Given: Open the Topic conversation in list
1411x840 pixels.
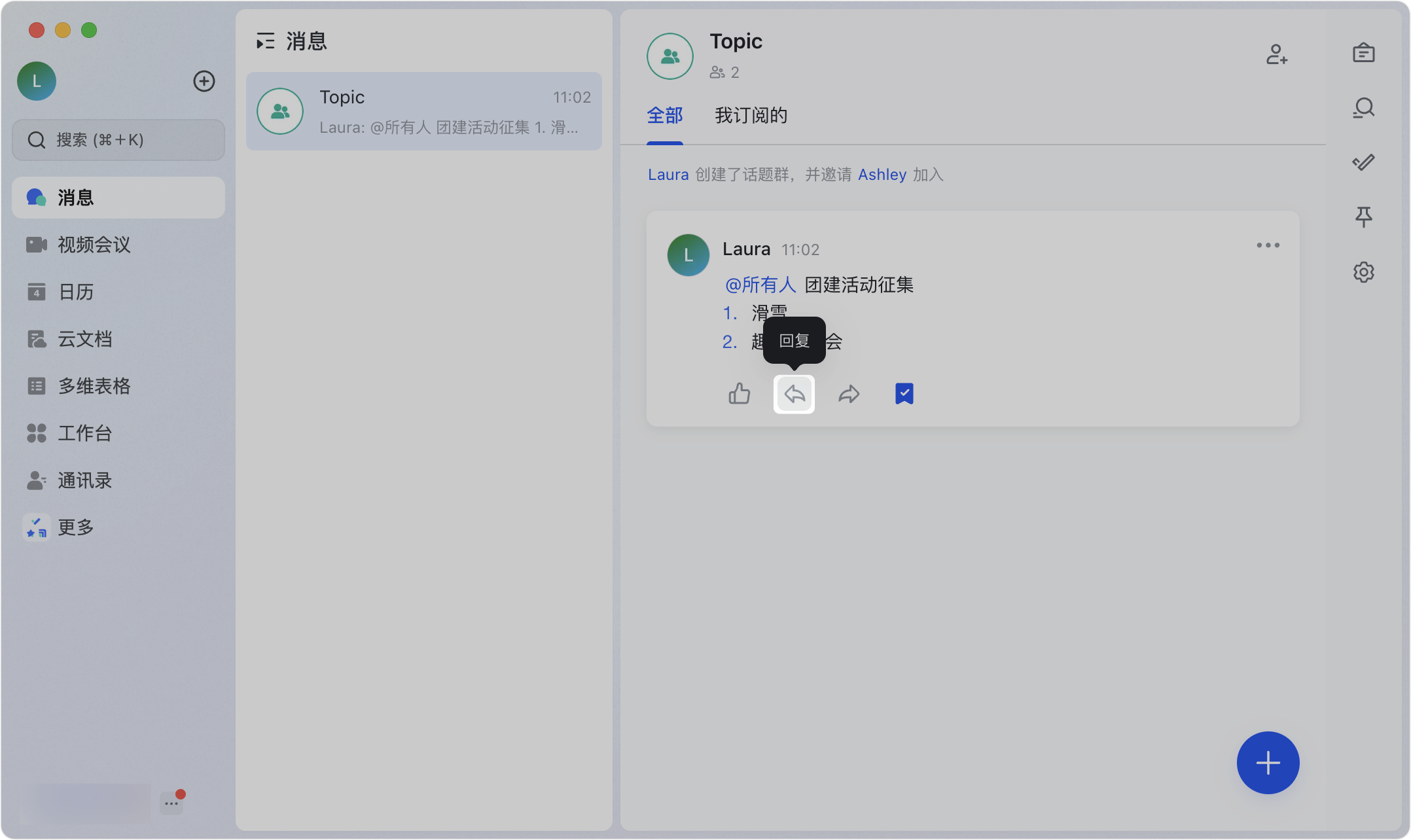Looking at the screenshot, I should click(x=423, y=111).
